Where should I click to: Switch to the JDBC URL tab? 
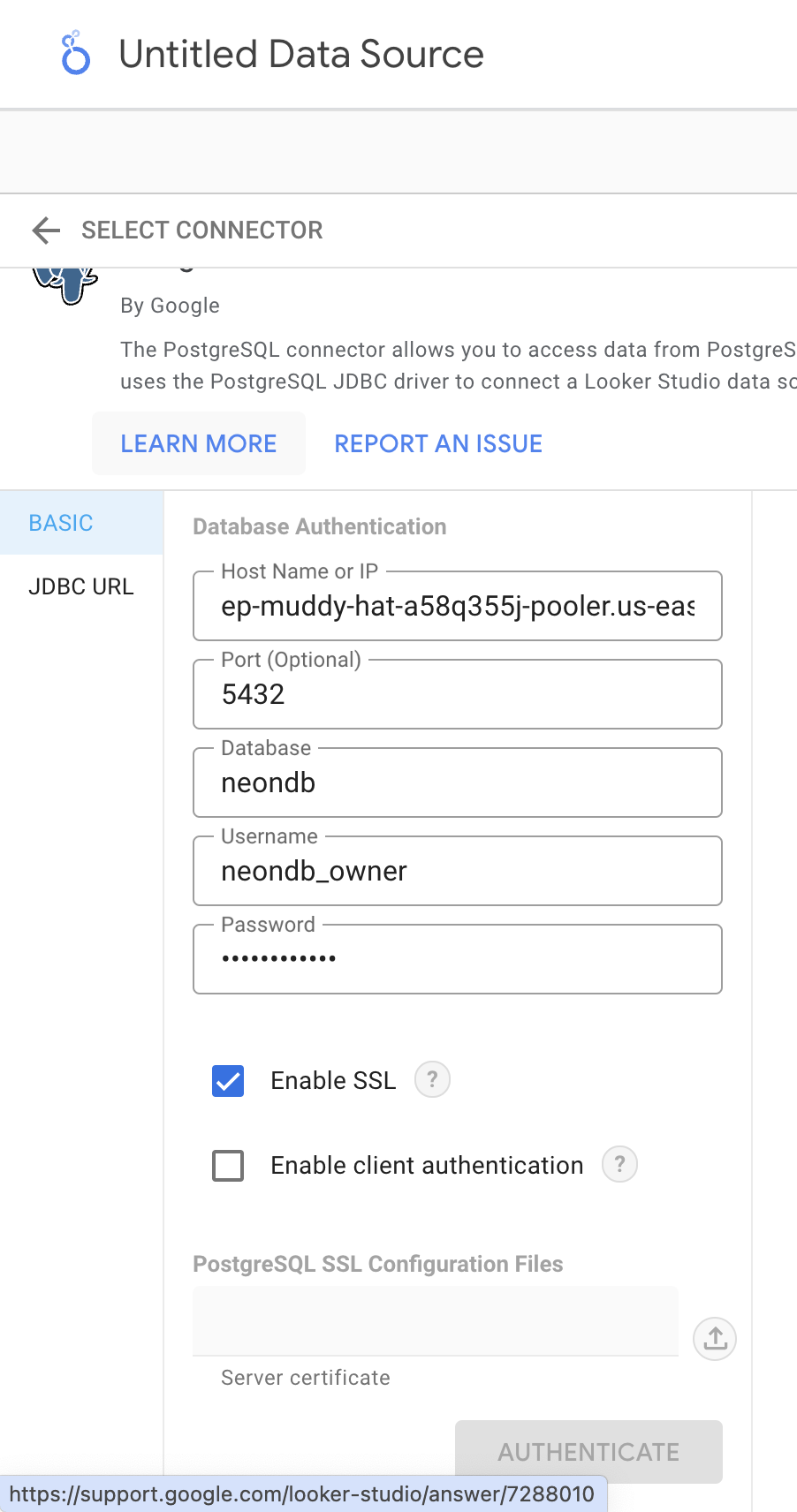(x=81, y=586)
